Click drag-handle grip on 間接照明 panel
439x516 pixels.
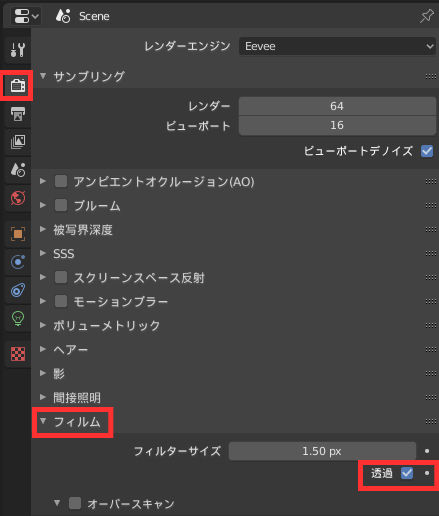(431, 397)
